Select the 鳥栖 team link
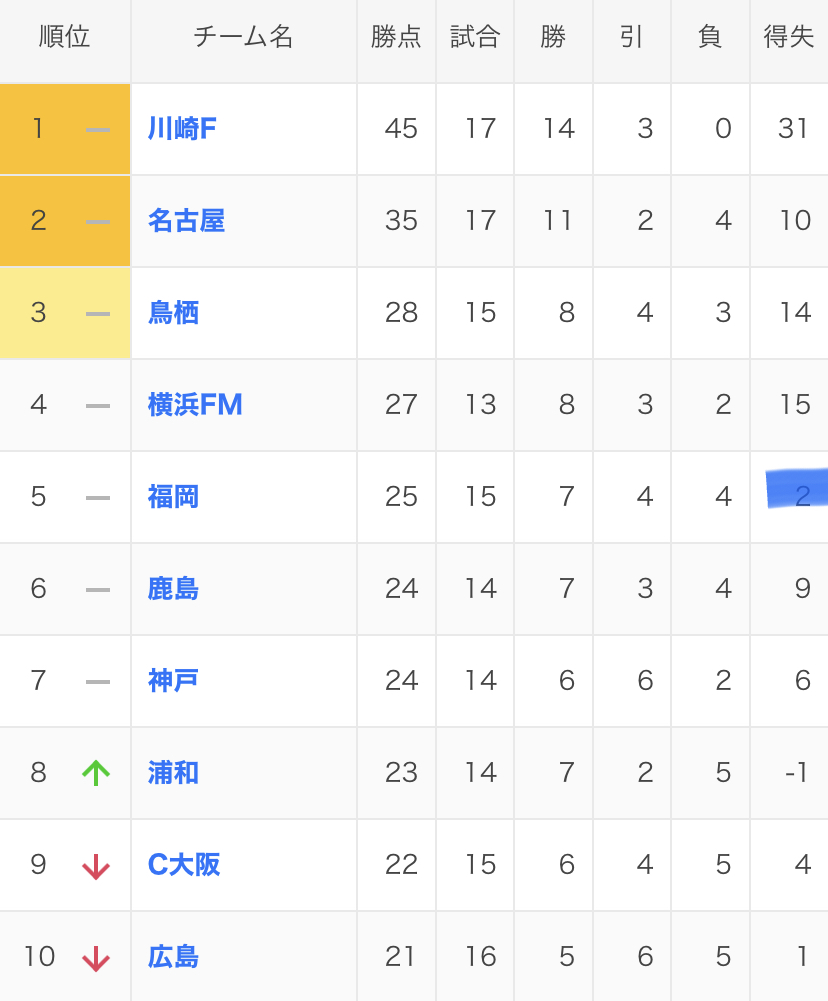Screen dimensions: 828x1001 tap(173, 313)
